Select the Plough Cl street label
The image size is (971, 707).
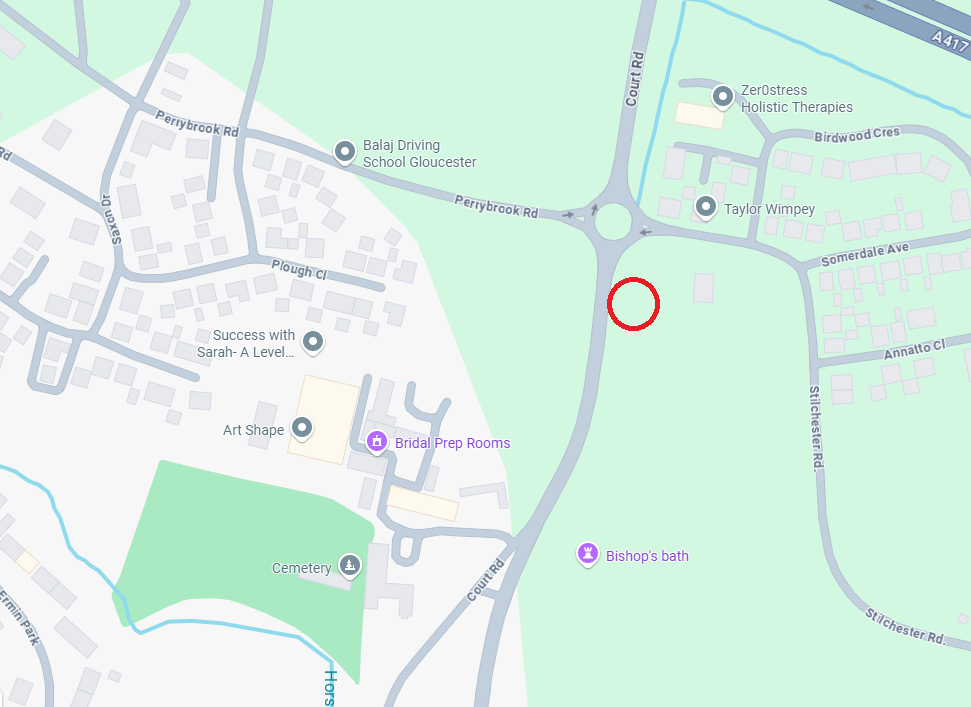tap(299, 270)
